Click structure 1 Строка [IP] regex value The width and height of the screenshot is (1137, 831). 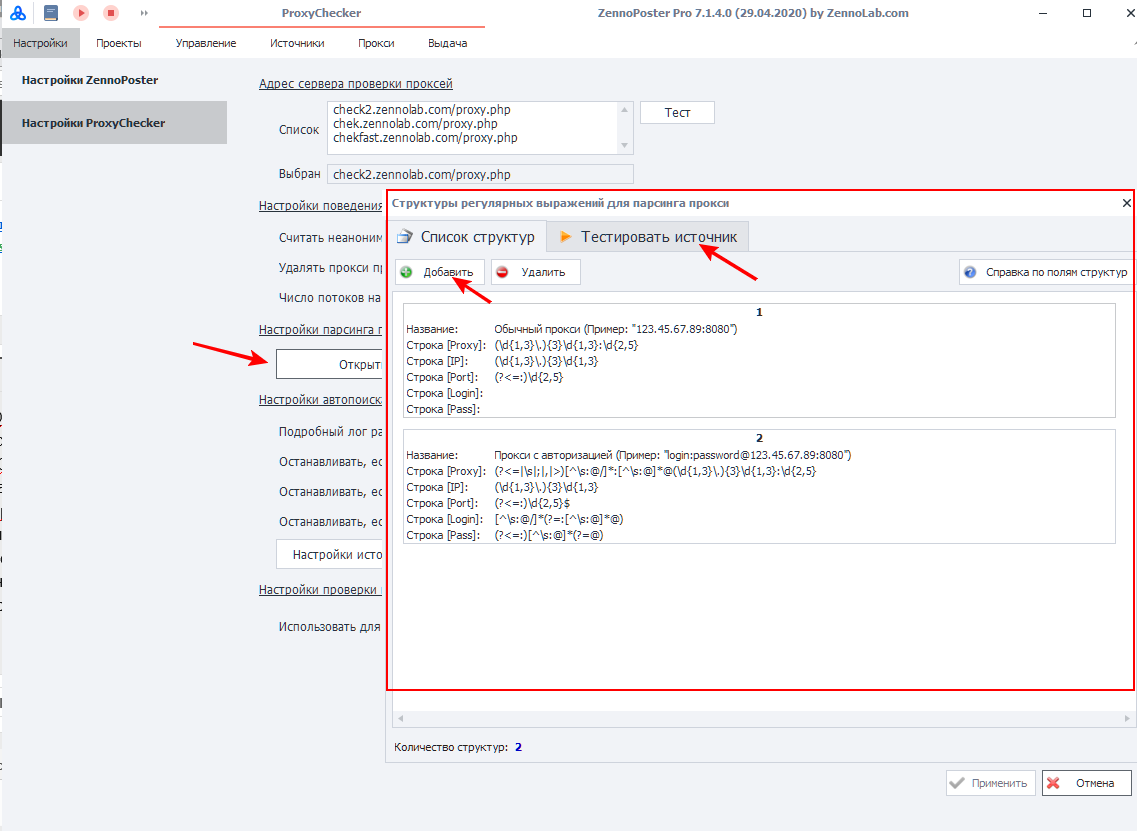[546, 360]
